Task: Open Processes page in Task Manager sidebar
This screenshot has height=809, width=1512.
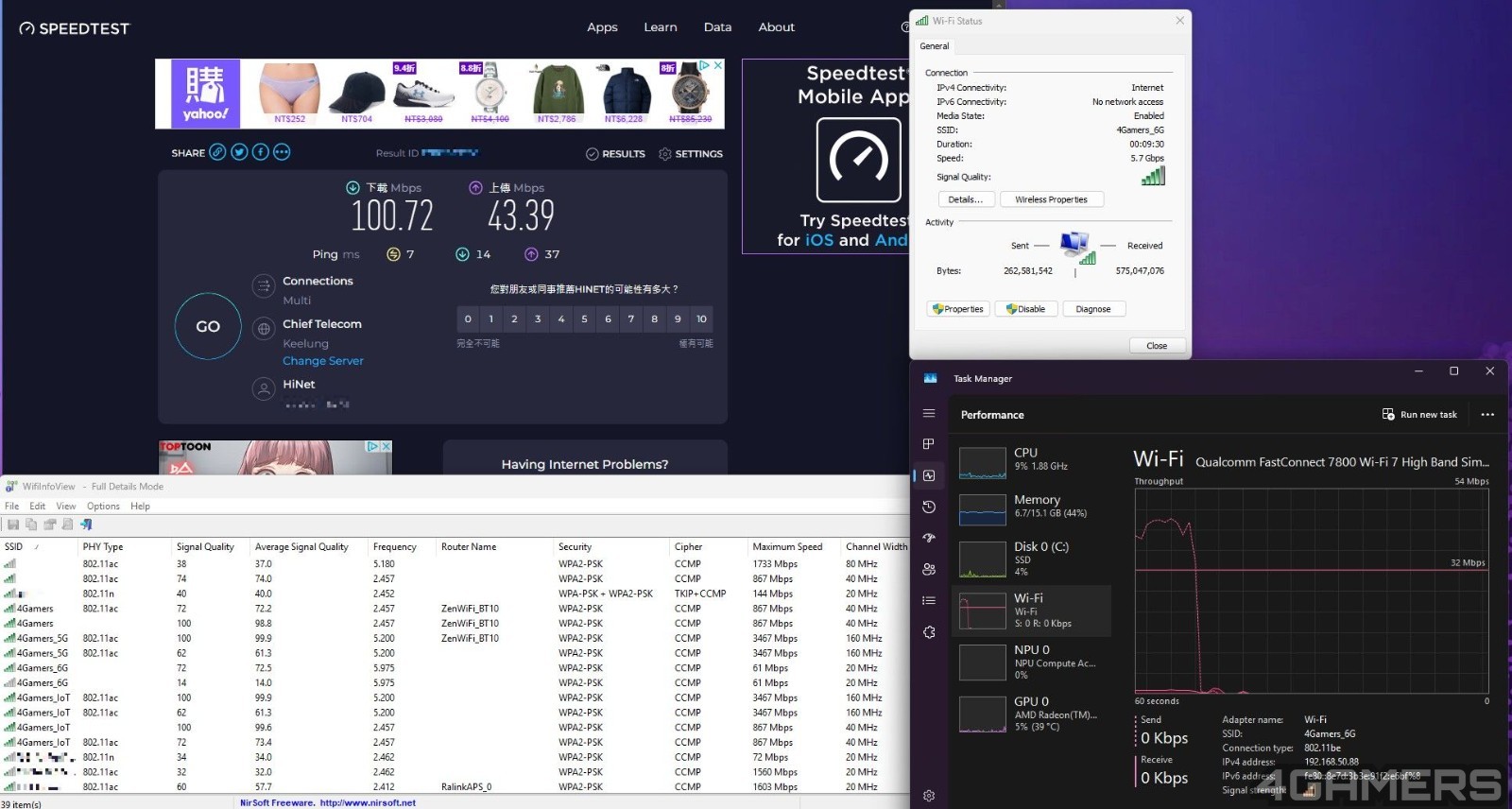Action: tap(929, 444)
